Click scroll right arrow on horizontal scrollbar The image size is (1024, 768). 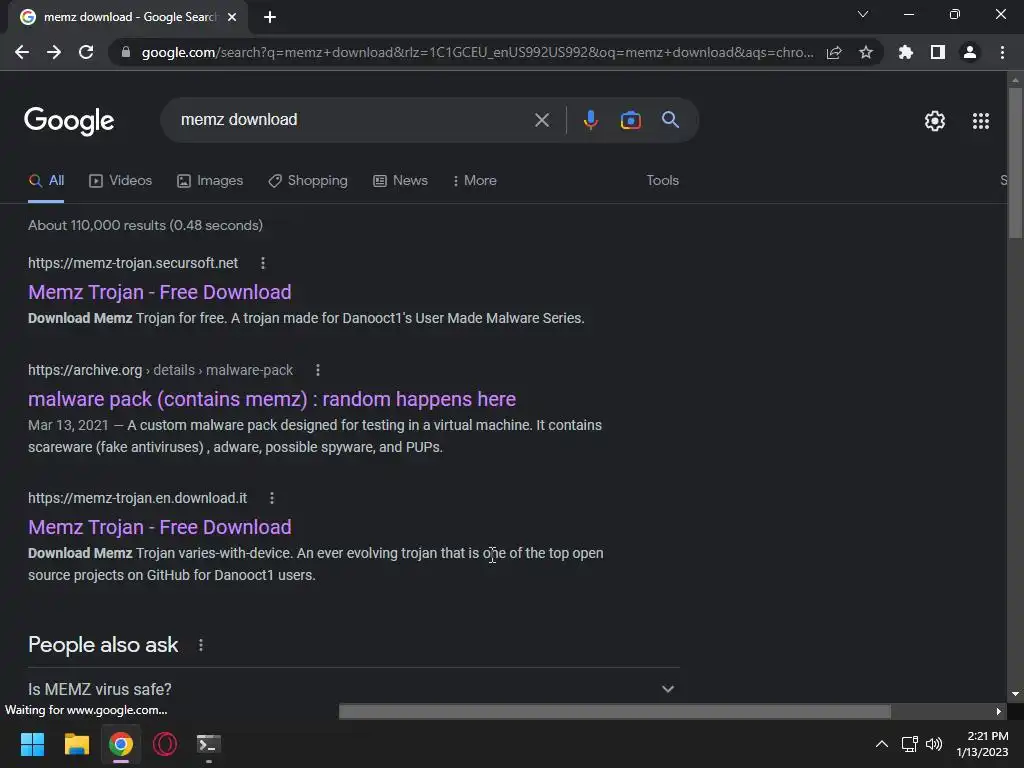tap(999, 711)
